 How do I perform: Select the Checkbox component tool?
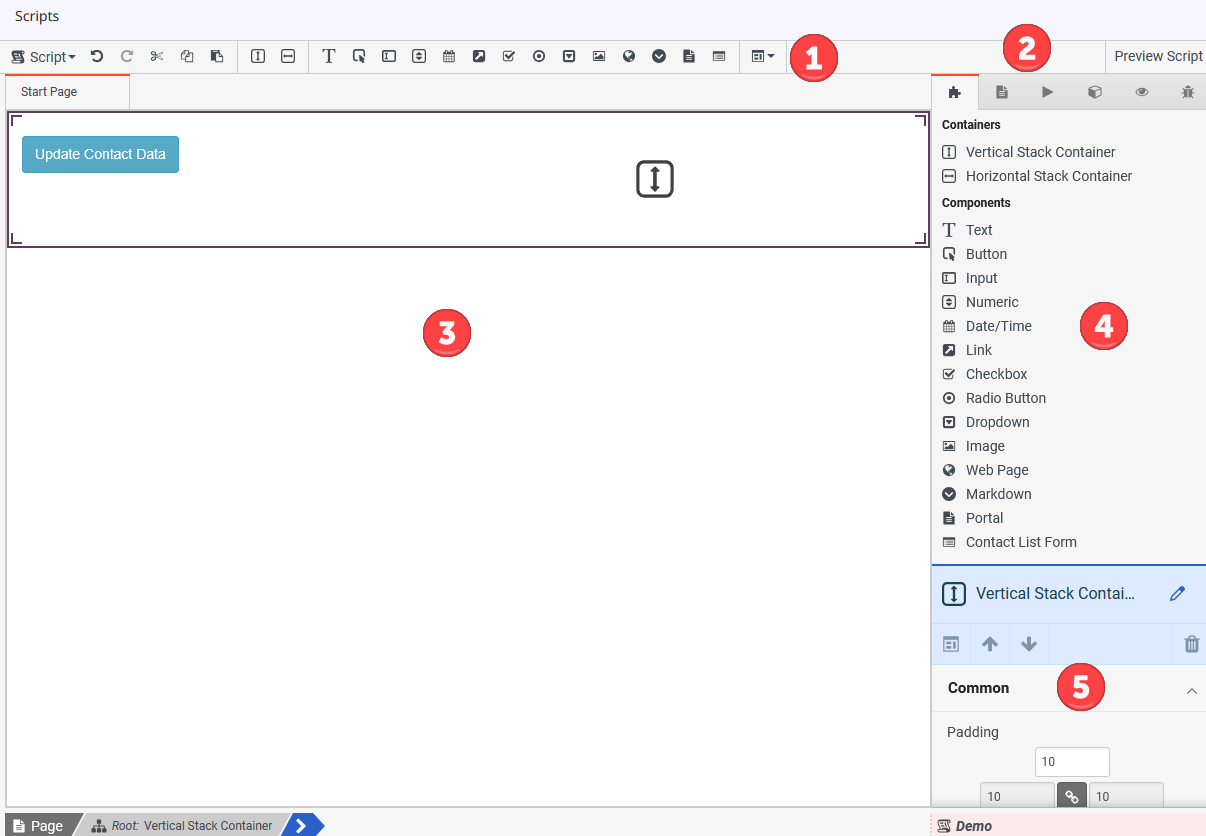click(509, 57)
